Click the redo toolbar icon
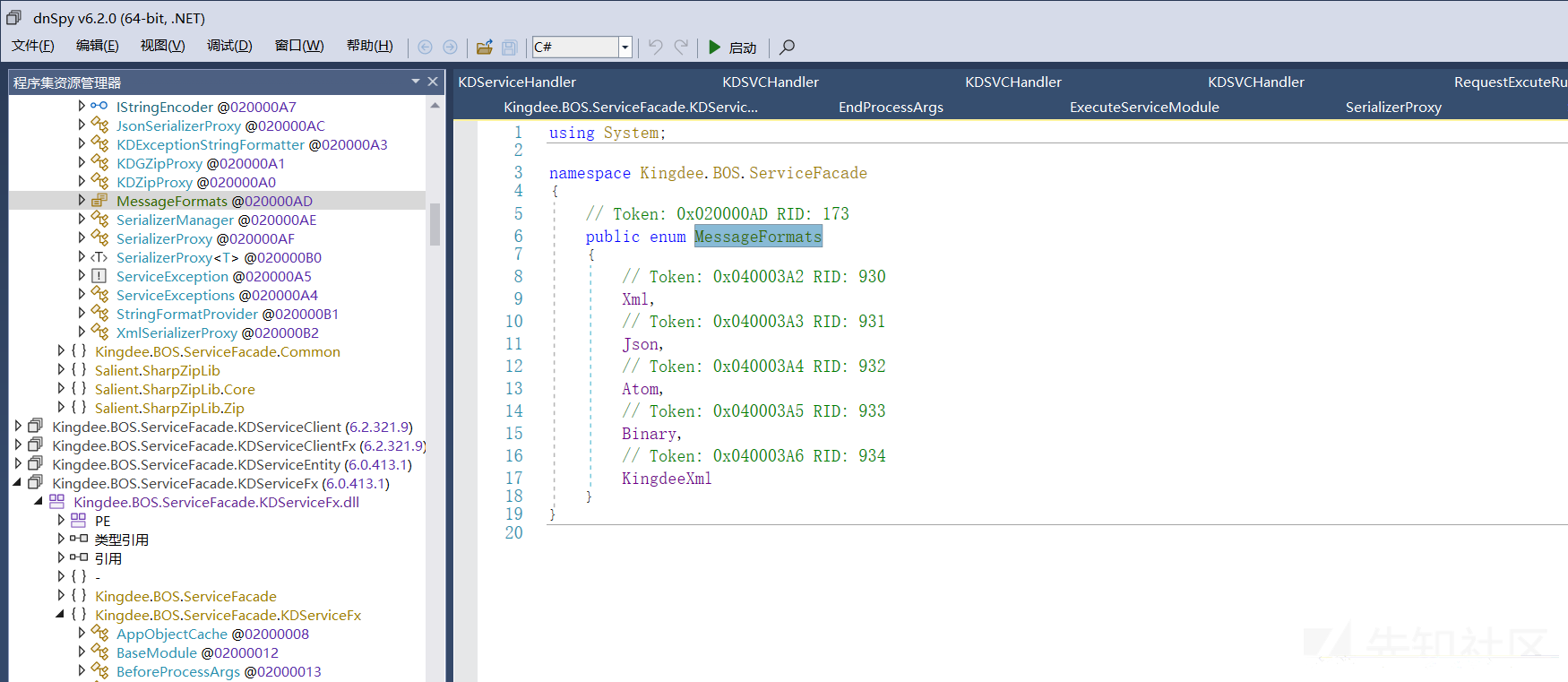The width and height of the screenshot is (1568, 682). point(682,47)
